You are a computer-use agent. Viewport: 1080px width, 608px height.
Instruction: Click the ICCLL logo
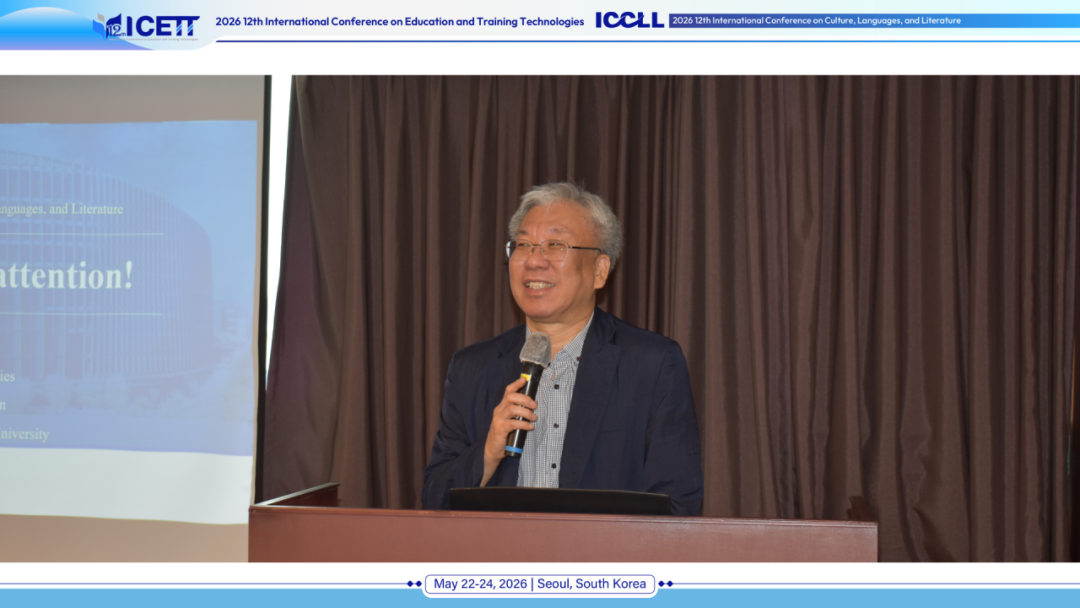click(630, 21)
